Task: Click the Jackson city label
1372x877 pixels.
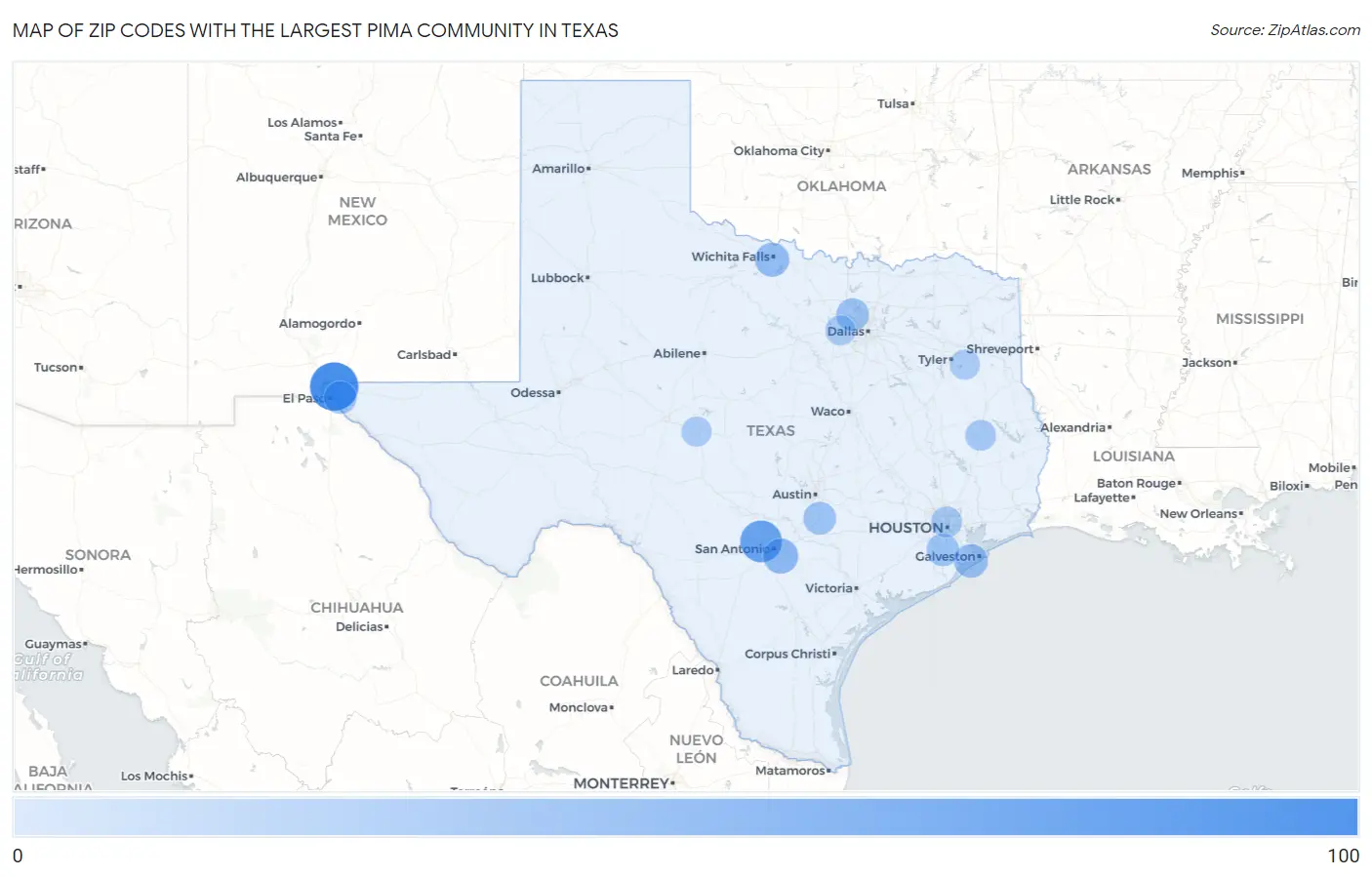Action: click(x=1207, y=363)
